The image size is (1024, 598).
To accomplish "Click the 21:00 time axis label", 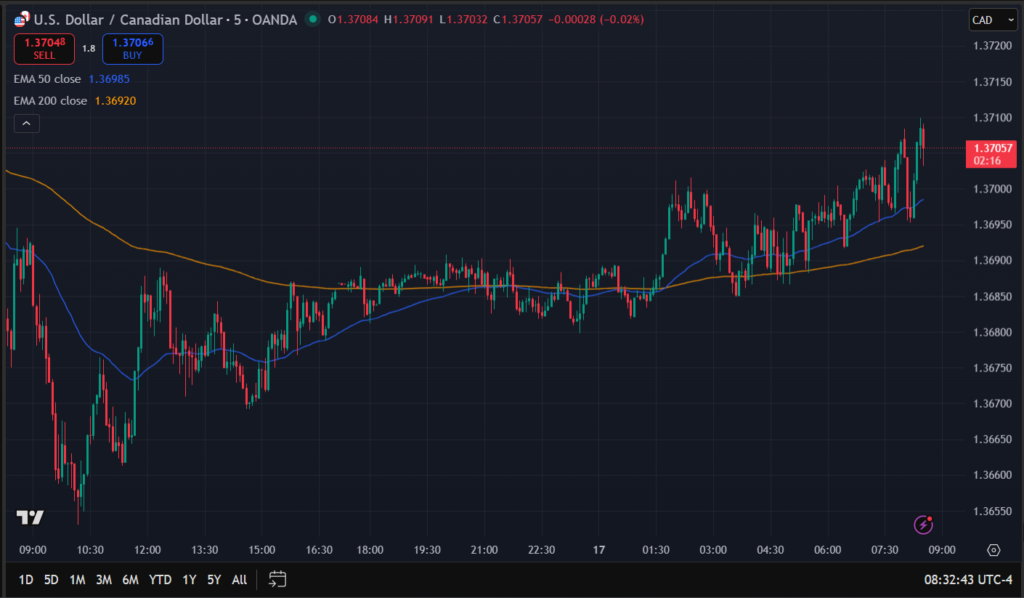I will 484,550.
